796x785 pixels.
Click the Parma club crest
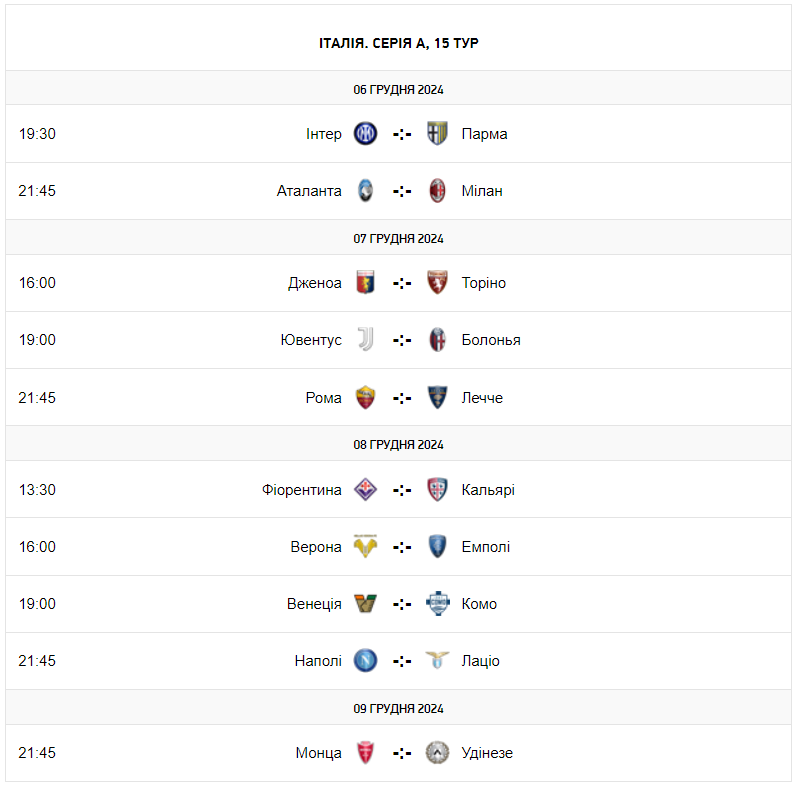point(437,133)
